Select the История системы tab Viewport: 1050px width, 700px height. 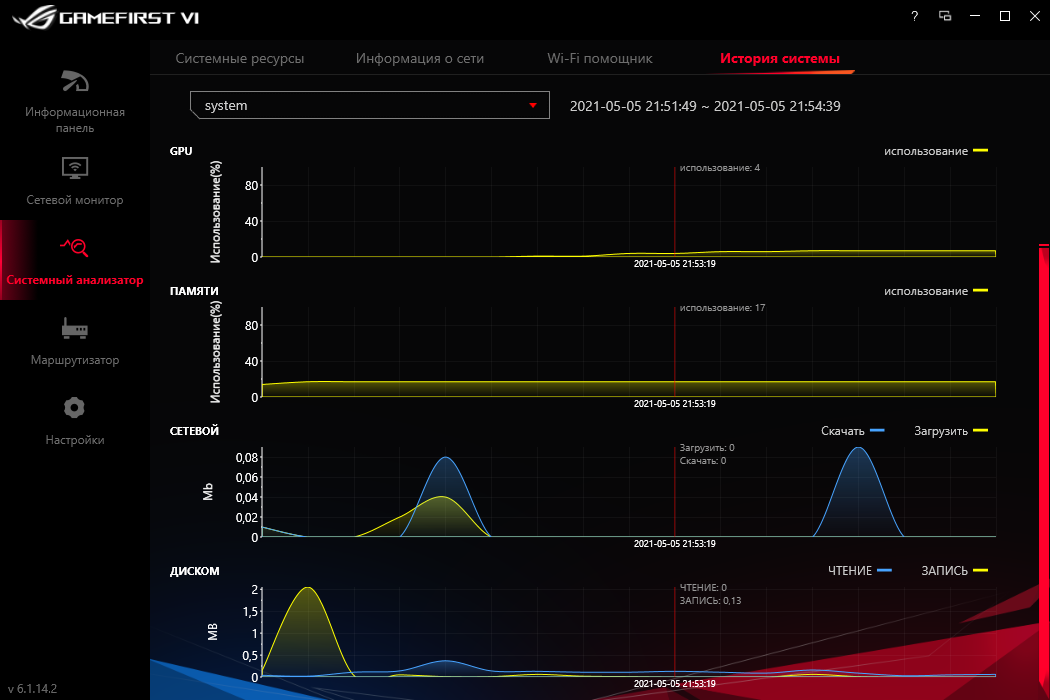[779, 58]
